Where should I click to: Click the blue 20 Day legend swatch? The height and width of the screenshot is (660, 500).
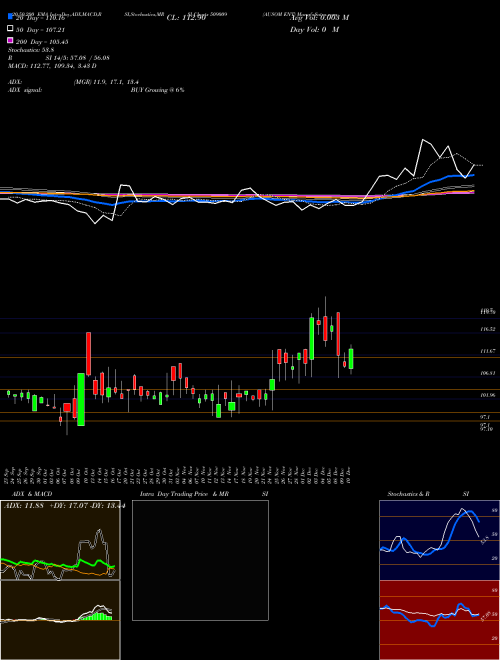[10, 17]
